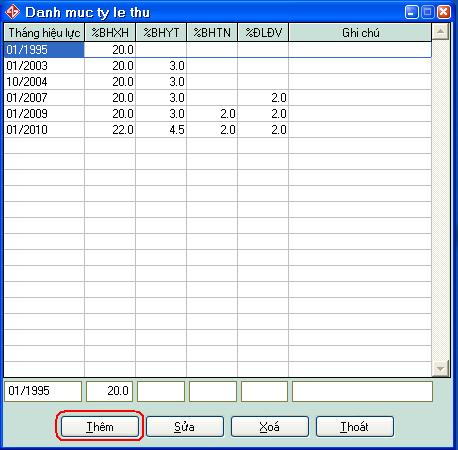
Task: Click the %BHYT column header
Action: (x=161, y=33)
